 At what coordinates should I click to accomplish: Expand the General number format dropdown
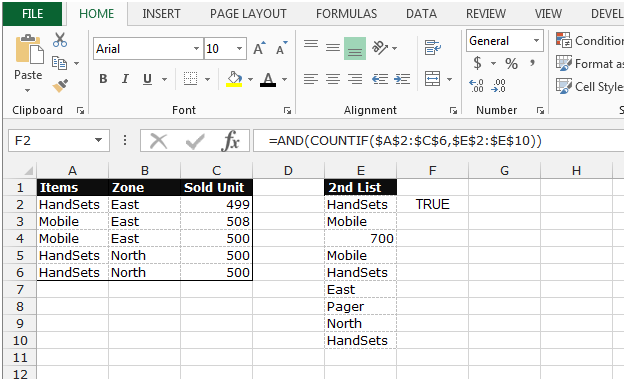(536, 41)
